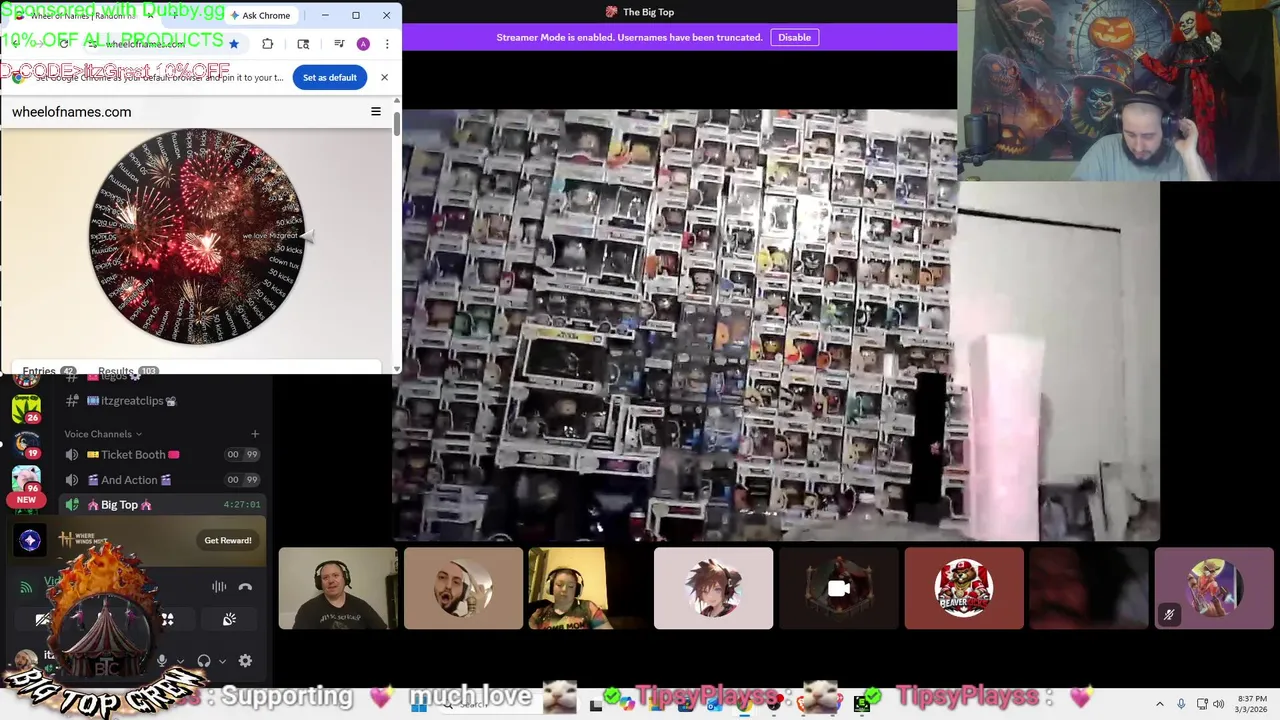Screen dimensions: 1280x720
Task: Reload the wheelofnames page
Action: click(64, 44)
